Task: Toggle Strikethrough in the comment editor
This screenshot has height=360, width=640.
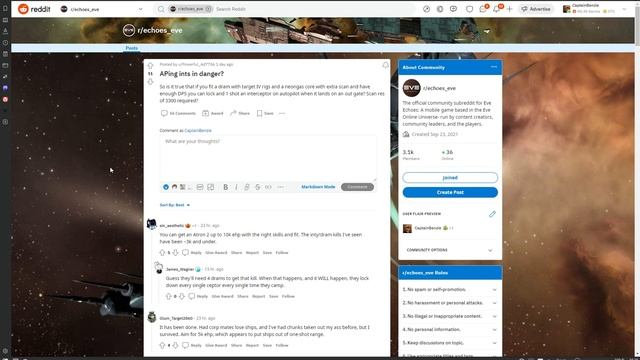Action: pyautogui.click(x=258, y=187)
